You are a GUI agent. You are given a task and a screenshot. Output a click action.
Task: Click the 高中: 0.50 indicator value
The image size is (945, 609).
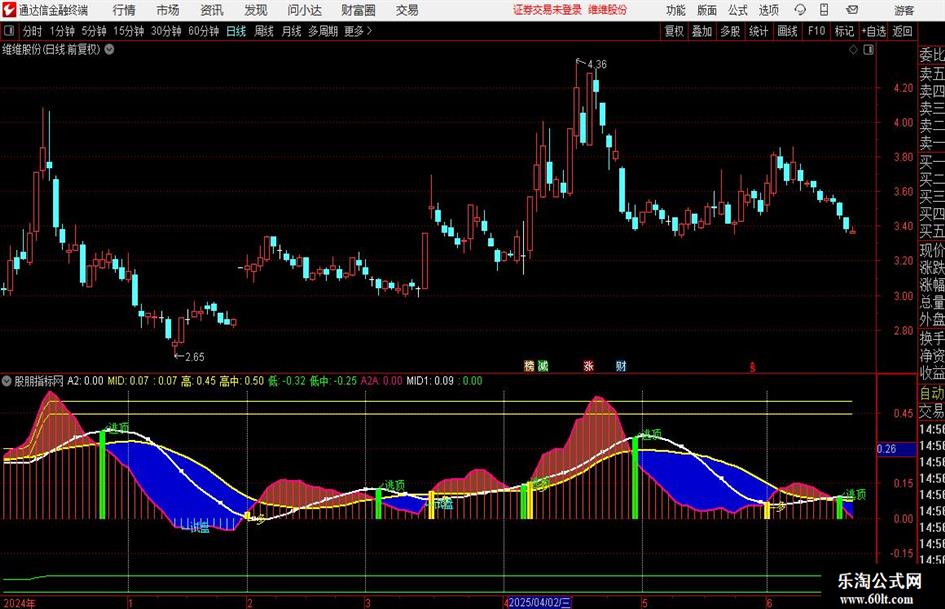point(242,381)
